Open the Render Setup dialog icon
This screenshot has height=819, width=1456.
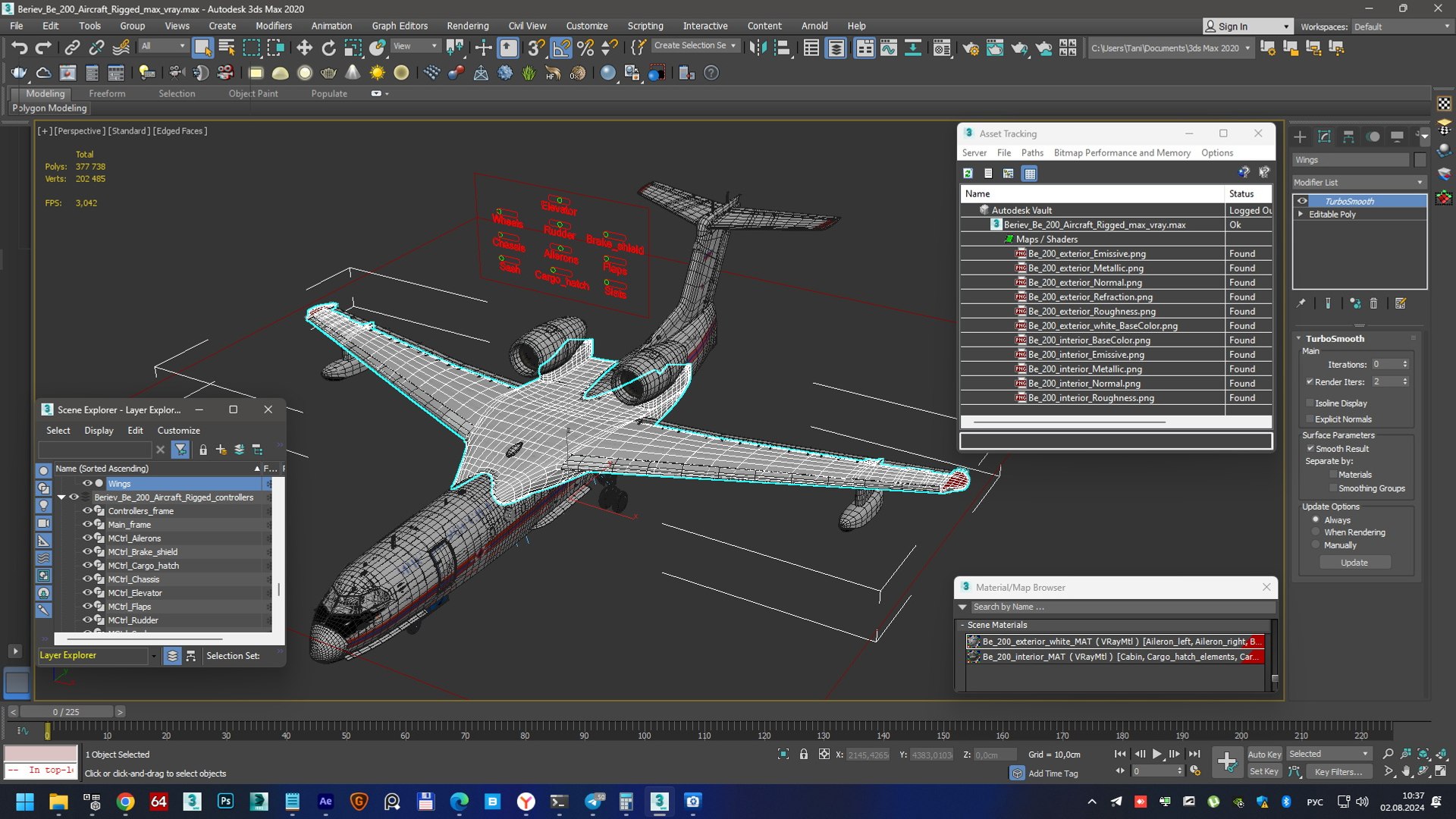[x=971, y=48]
